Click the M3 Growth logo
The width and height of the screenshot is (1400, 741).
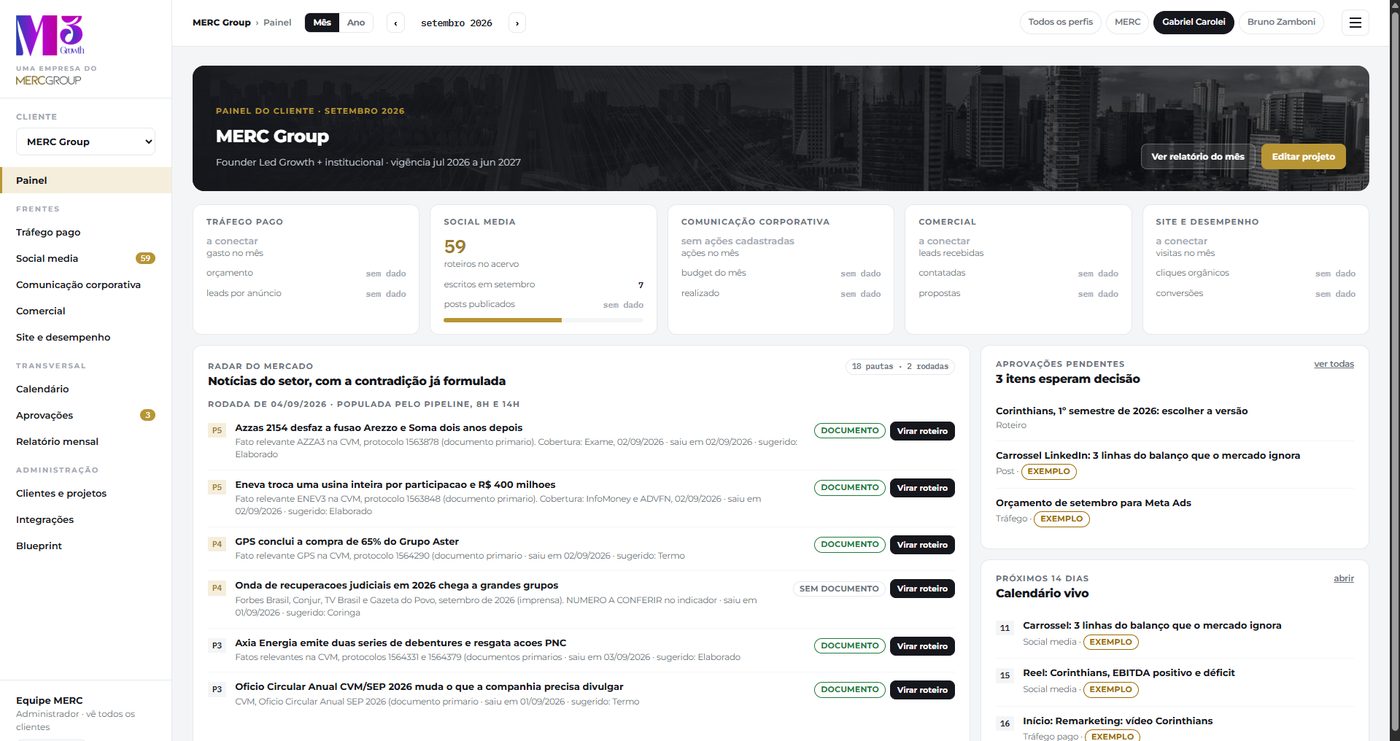click(x=50, y=35)
